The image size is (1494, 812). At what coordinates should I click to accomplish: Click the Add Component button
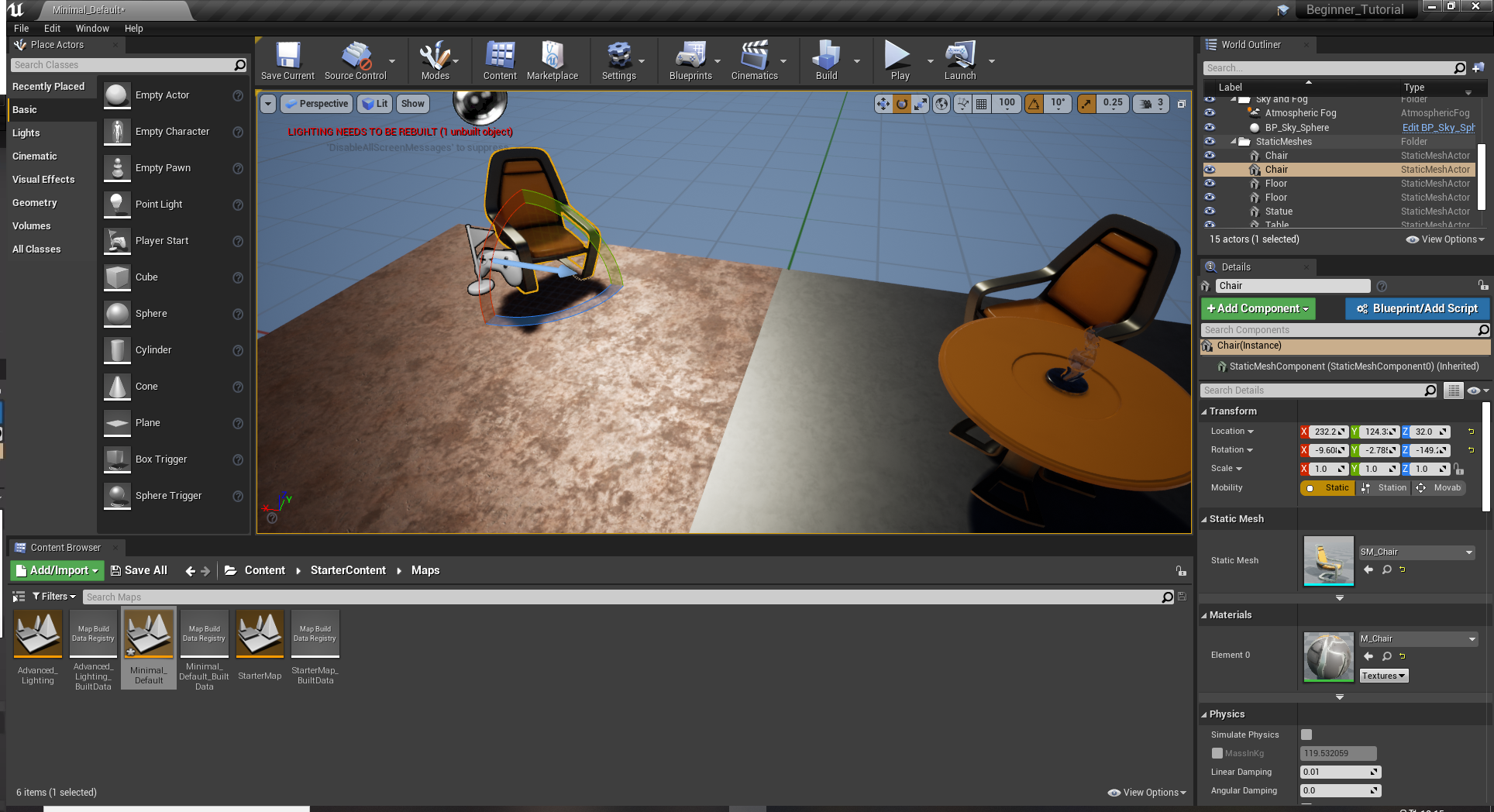coord(1258,308)
